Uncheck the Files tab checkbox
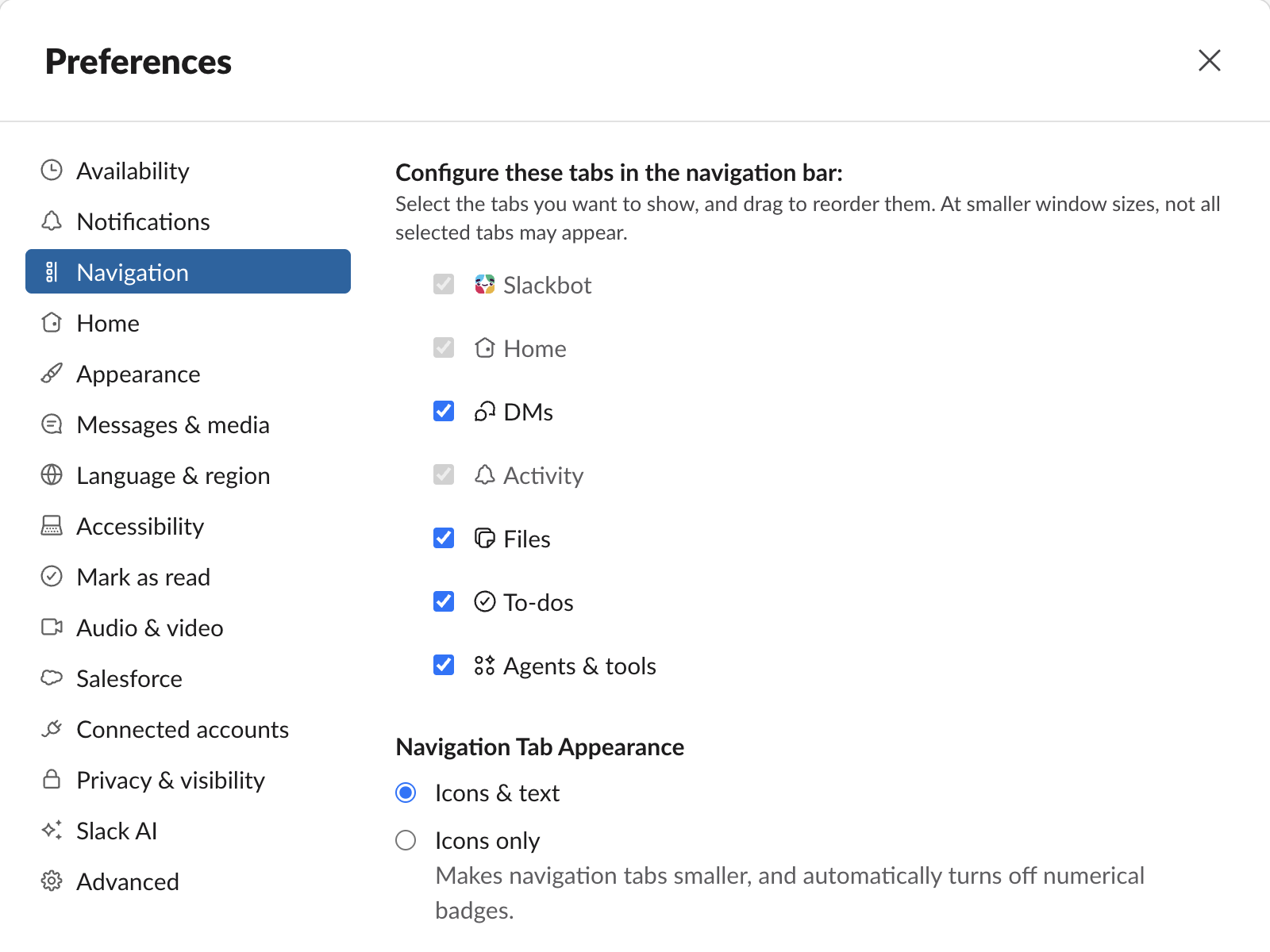Image resolution: width=1270 pixels, height=952 pixels. coord(444,538)
